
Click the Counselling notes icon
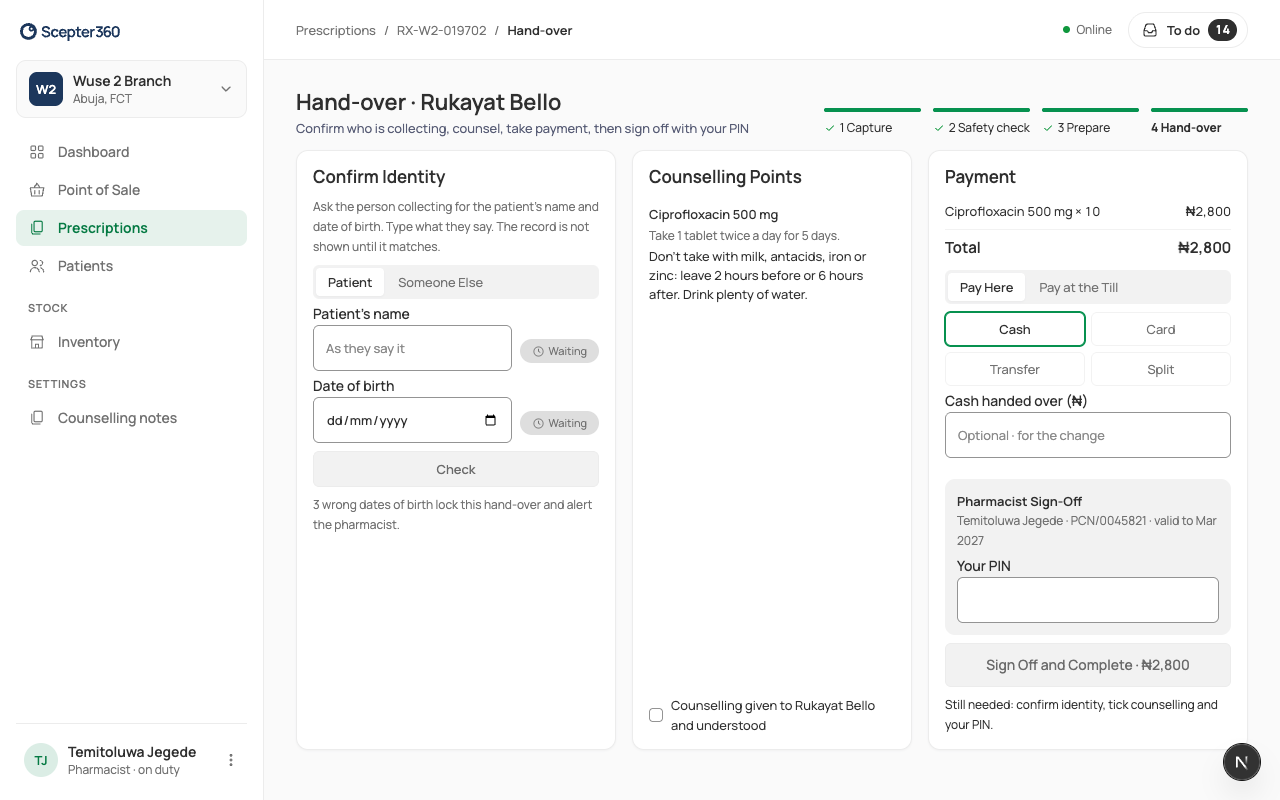tap(37, 418)
